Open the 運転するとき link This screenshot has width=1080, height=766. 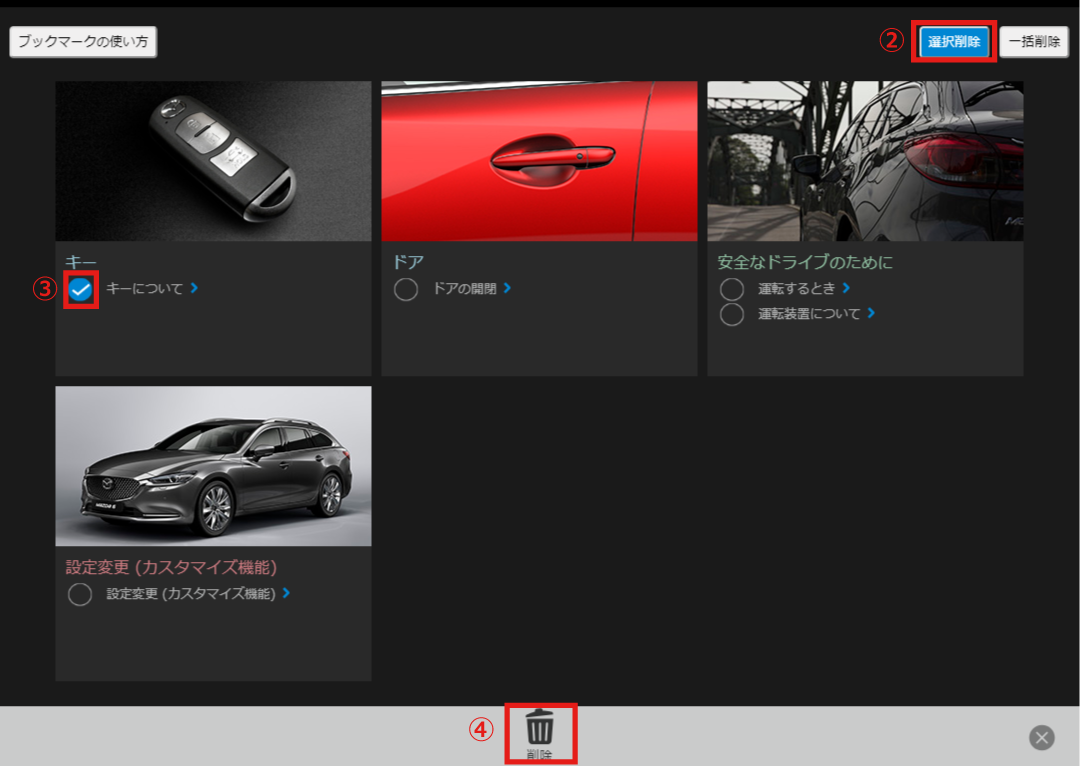pos(796,289)
